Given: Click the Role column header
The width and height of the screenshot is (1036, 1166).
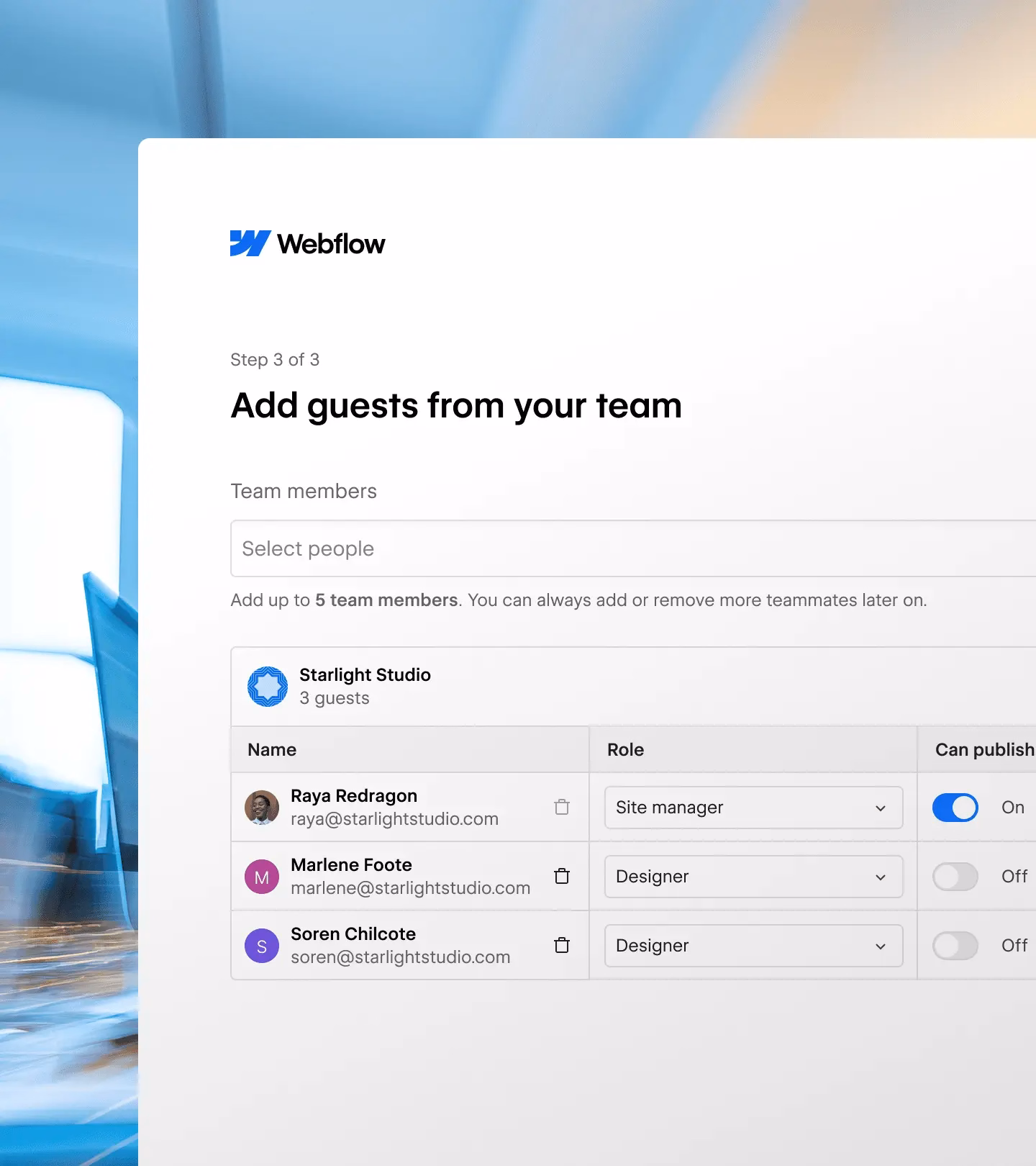Looking at the screenshot, I should coord(625,749).
